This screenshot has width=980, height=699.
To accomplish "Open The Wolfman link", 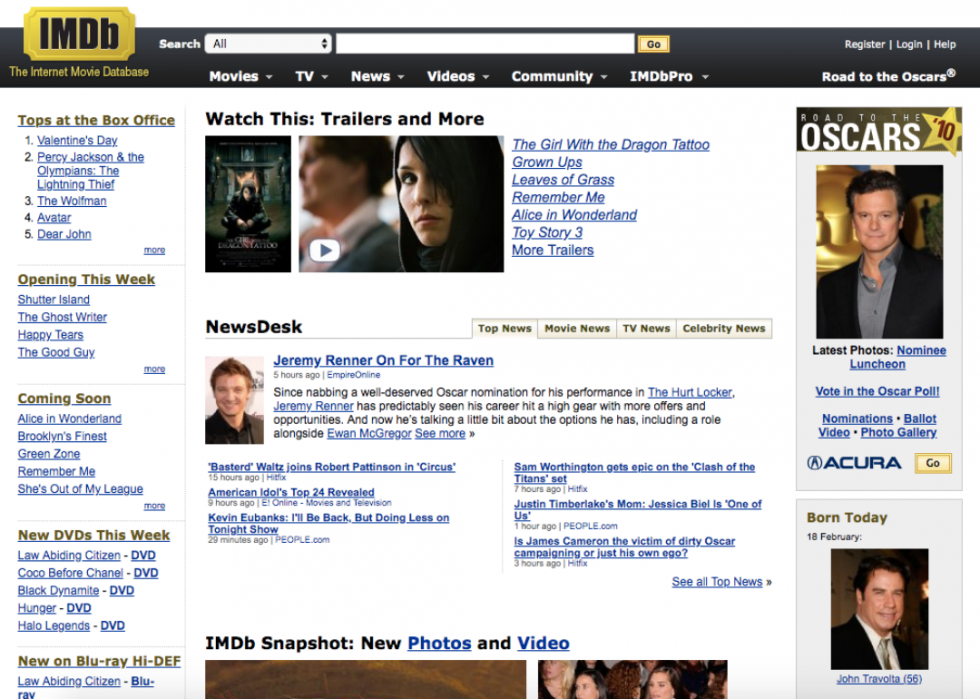I will (x=71, y=201).
